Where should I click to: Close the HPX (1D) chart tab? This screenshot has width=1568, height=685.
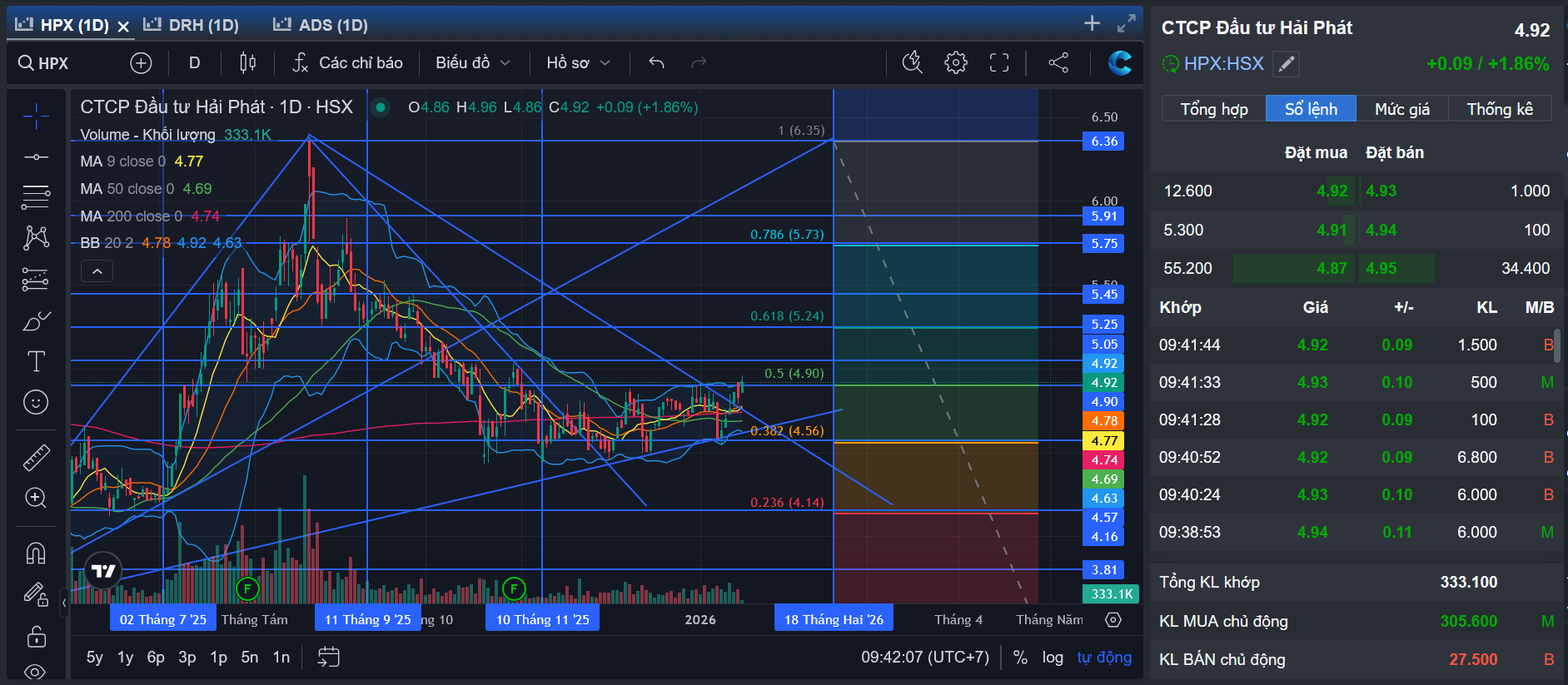coord(123,26)
